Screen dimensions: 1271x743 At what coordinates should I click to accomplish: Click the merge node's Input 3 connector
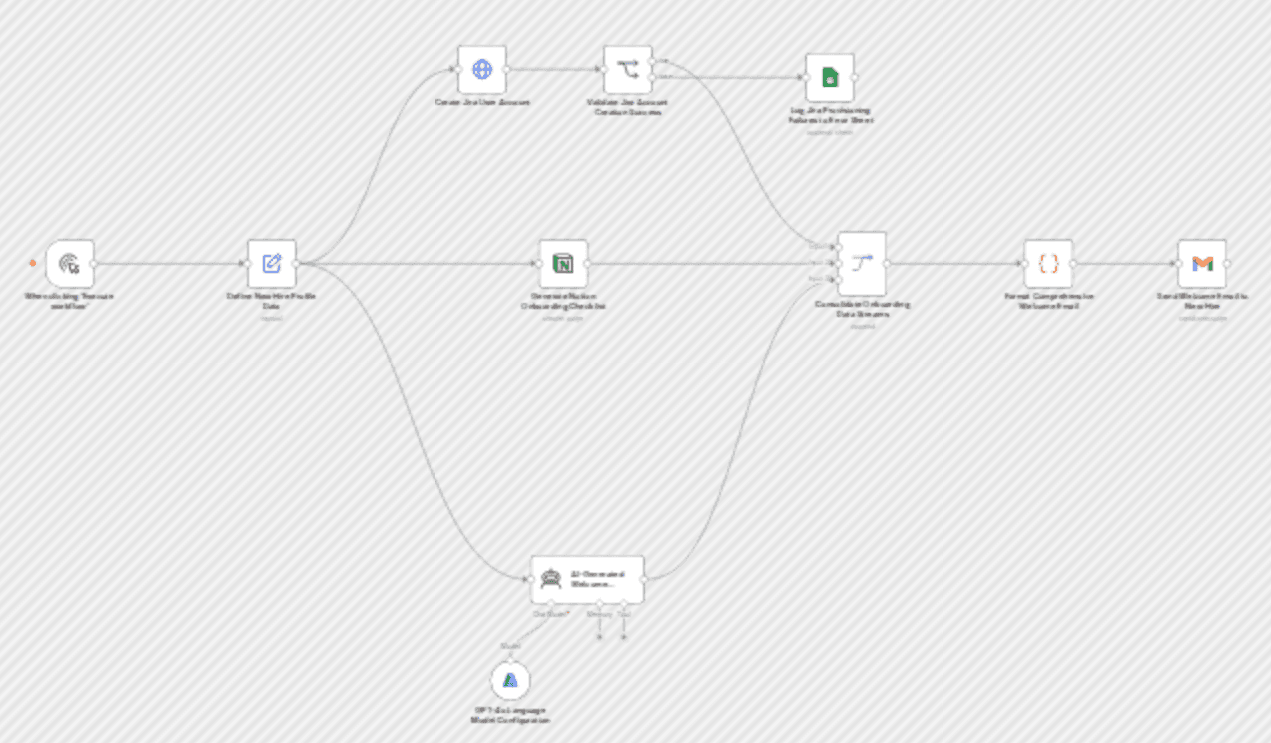point(837,280)
